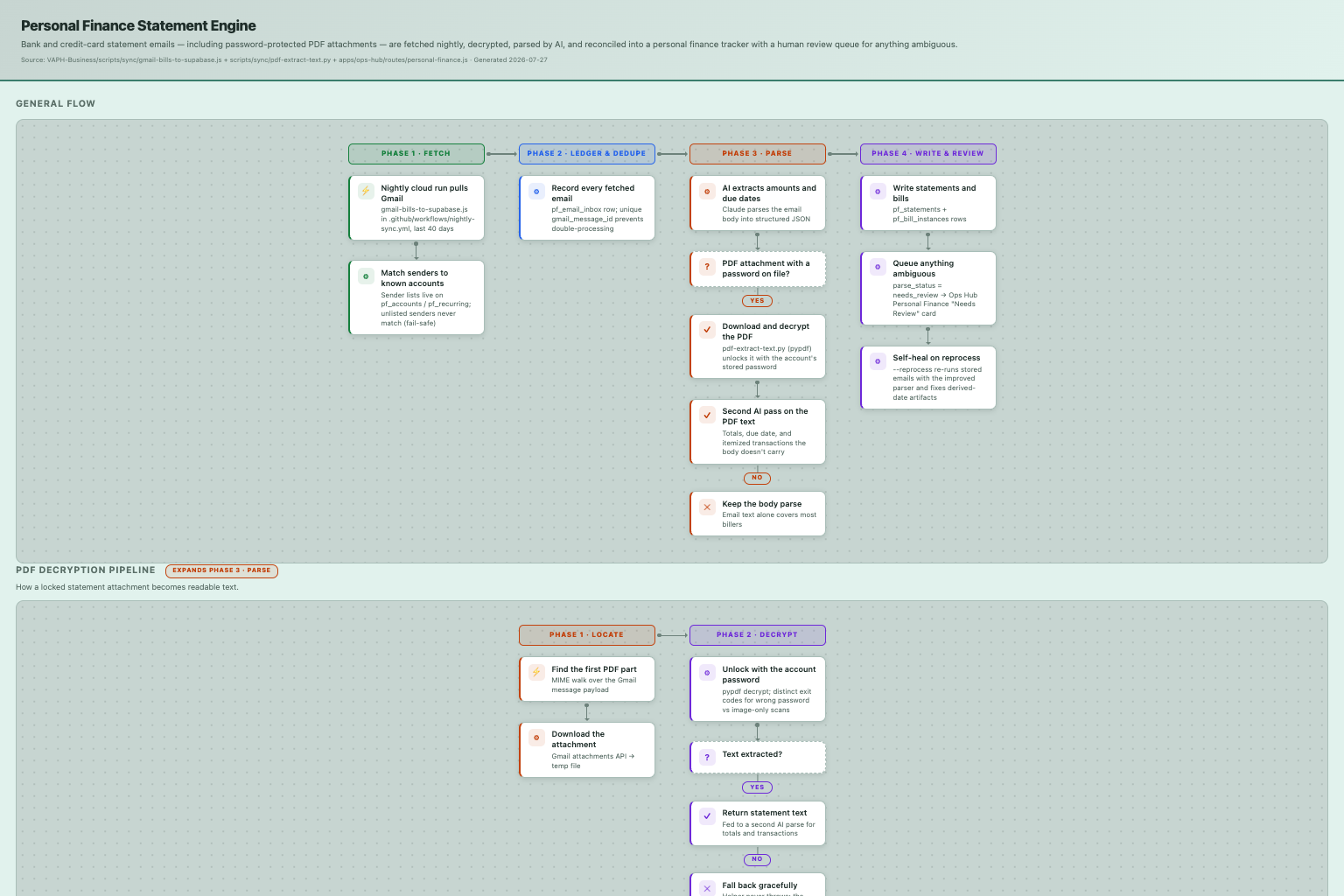Click 'Email text alone covers most billers' description
The image size is (1344, 896).
click(769, 520)
